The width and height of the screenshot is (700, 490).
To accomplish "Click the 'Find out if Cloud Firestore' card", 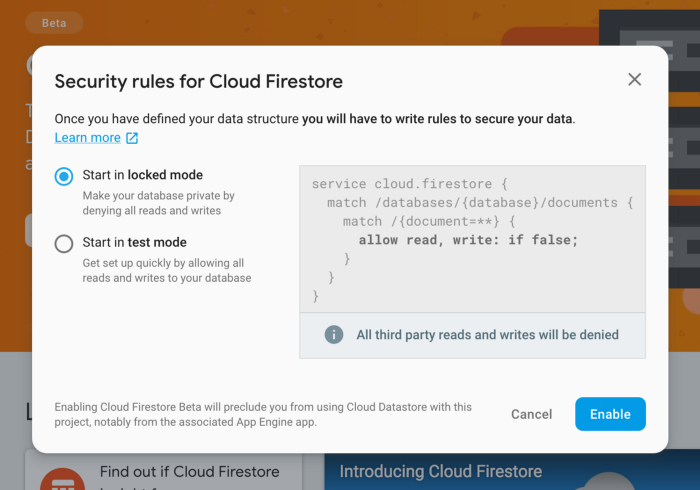I will pos(163,472).
